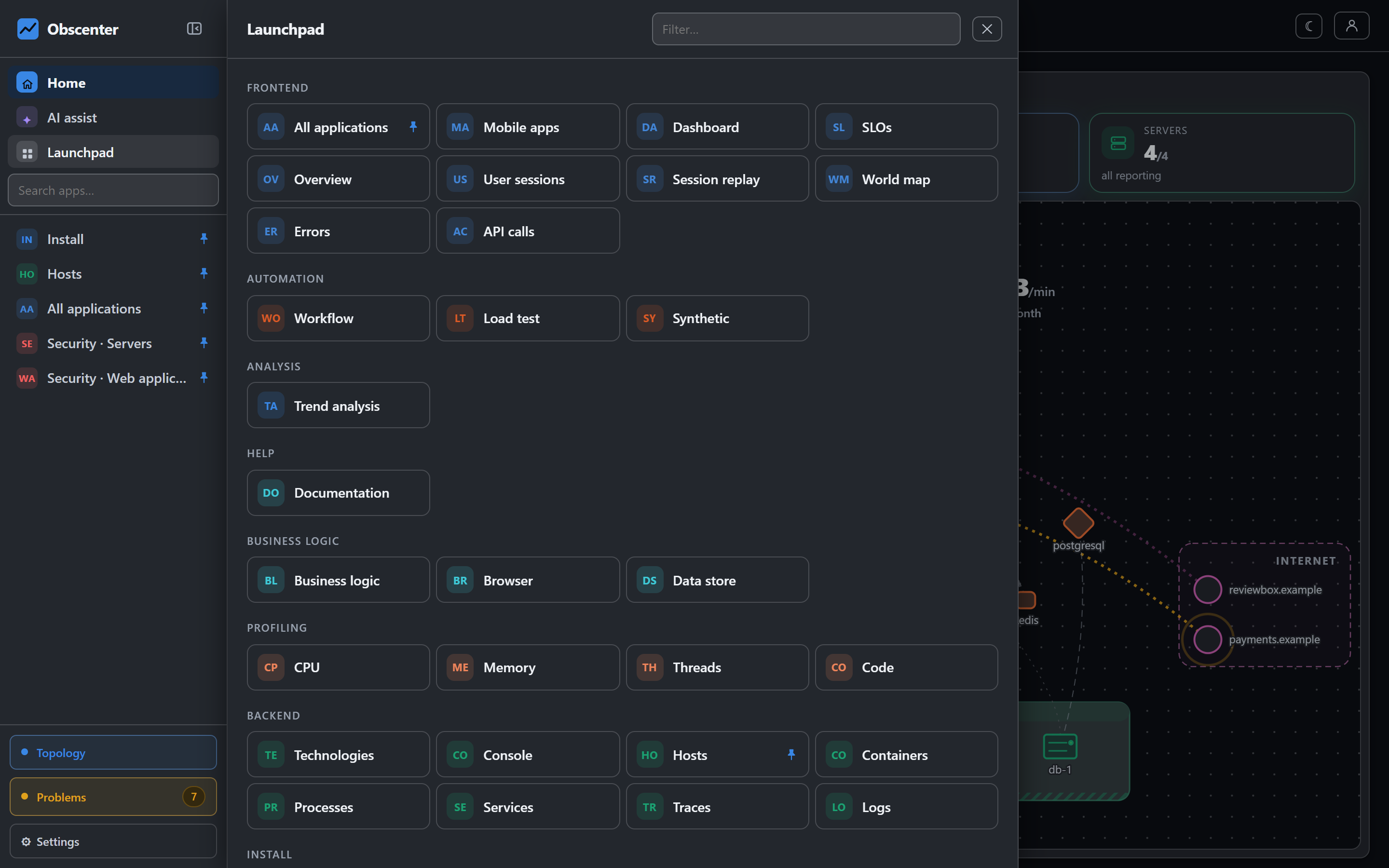The width and height of the screenshot is (1389, 868).
Task: Select Launchpad in the sidebar
Action: point(113,152)
